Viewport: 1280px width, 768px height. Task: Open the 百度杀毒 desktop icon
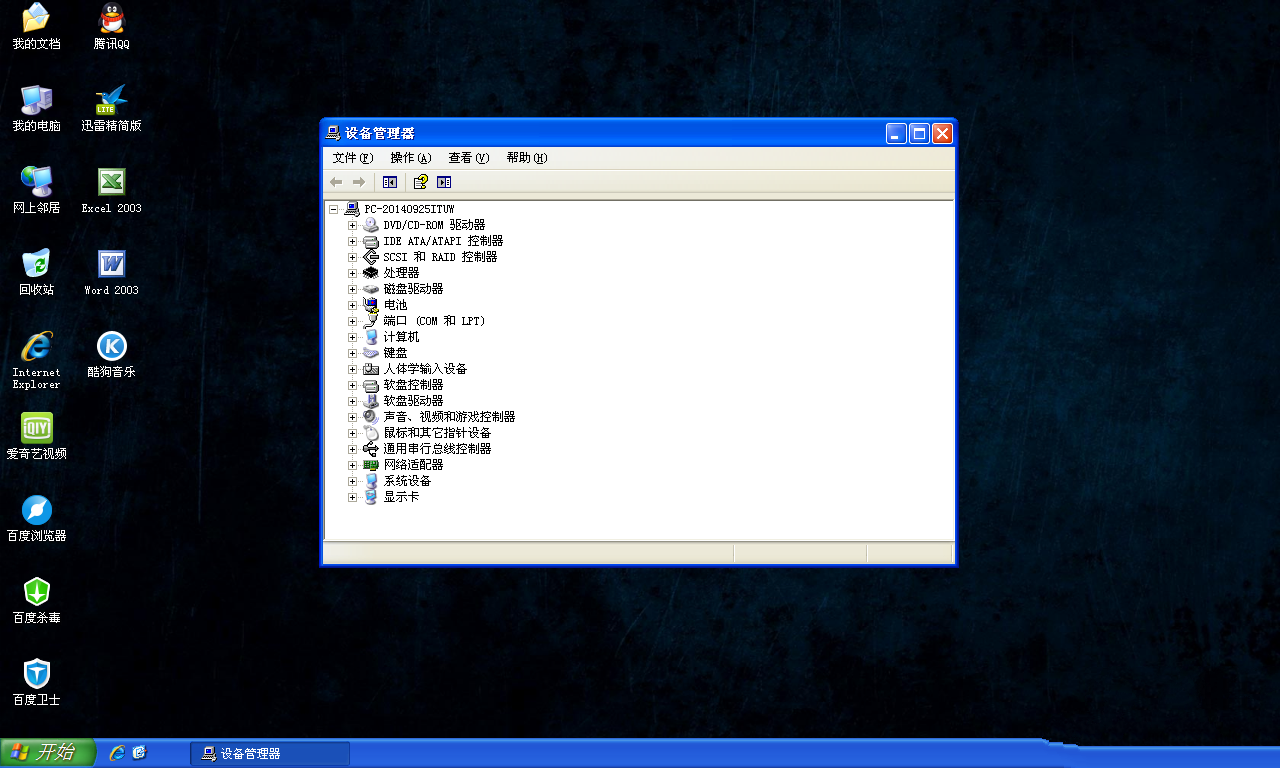coord(37,592)
